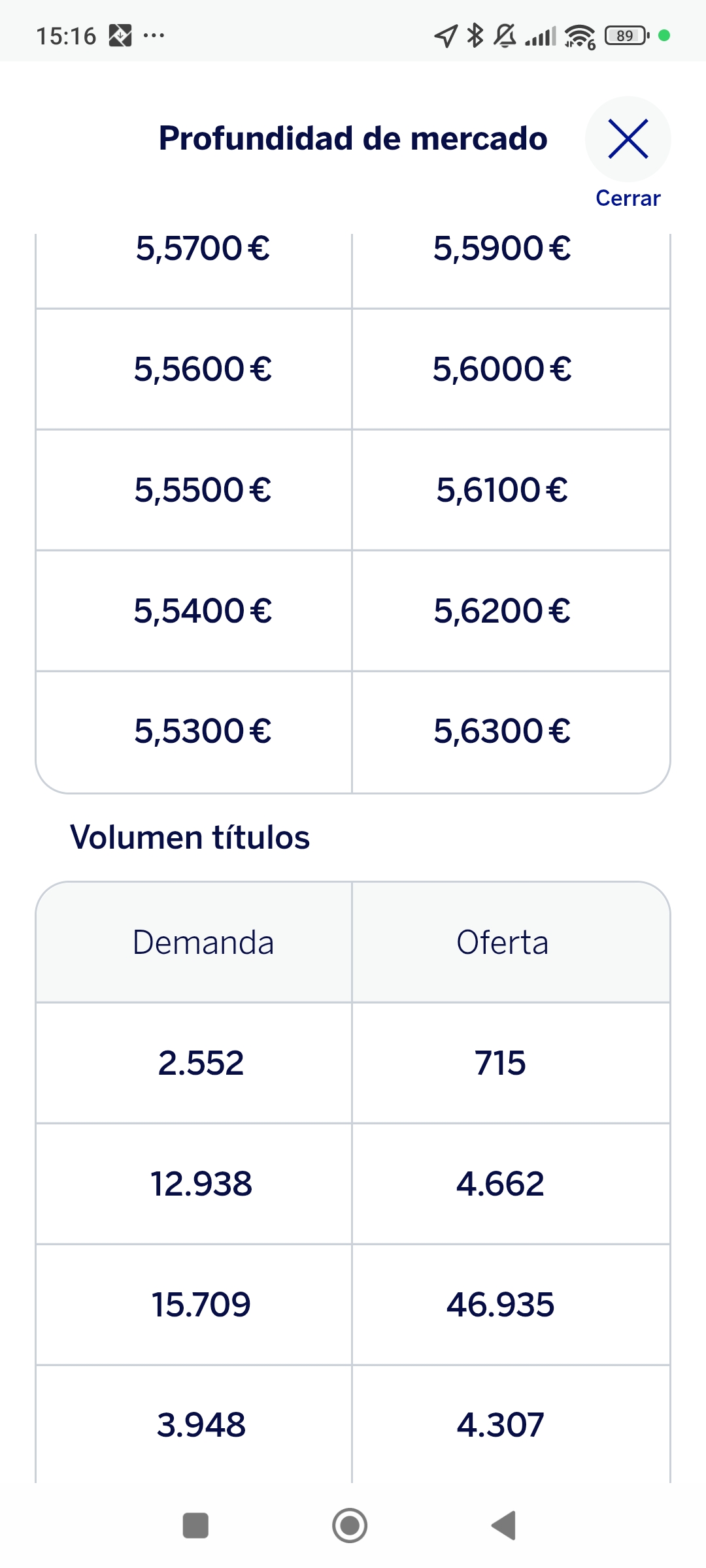Tap the muted bell notification icon
706x1568 pixels.
pos(505,35)
